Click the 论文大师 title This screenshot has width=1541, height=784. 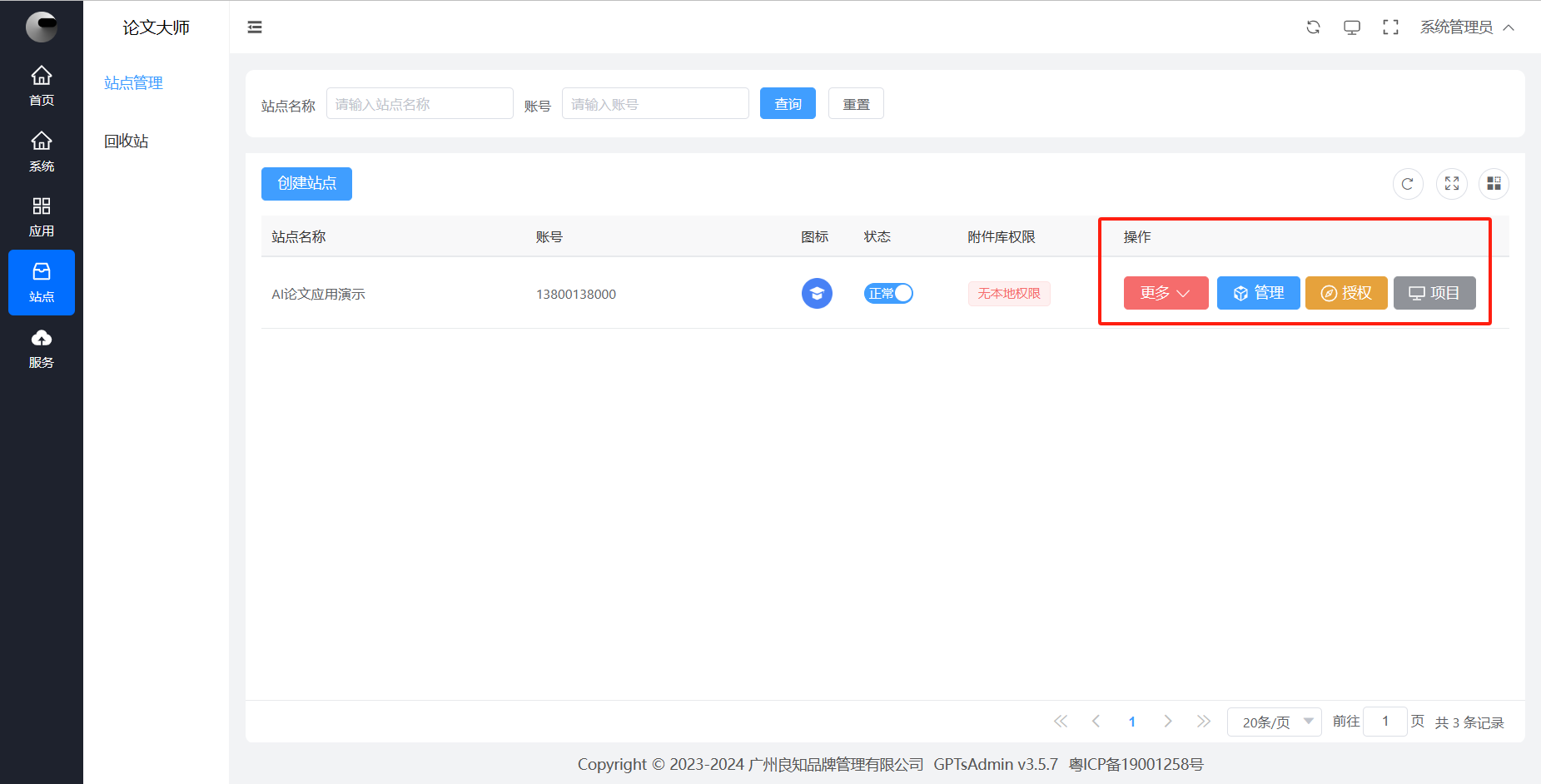pyautogui.click(x=157, y=27)
